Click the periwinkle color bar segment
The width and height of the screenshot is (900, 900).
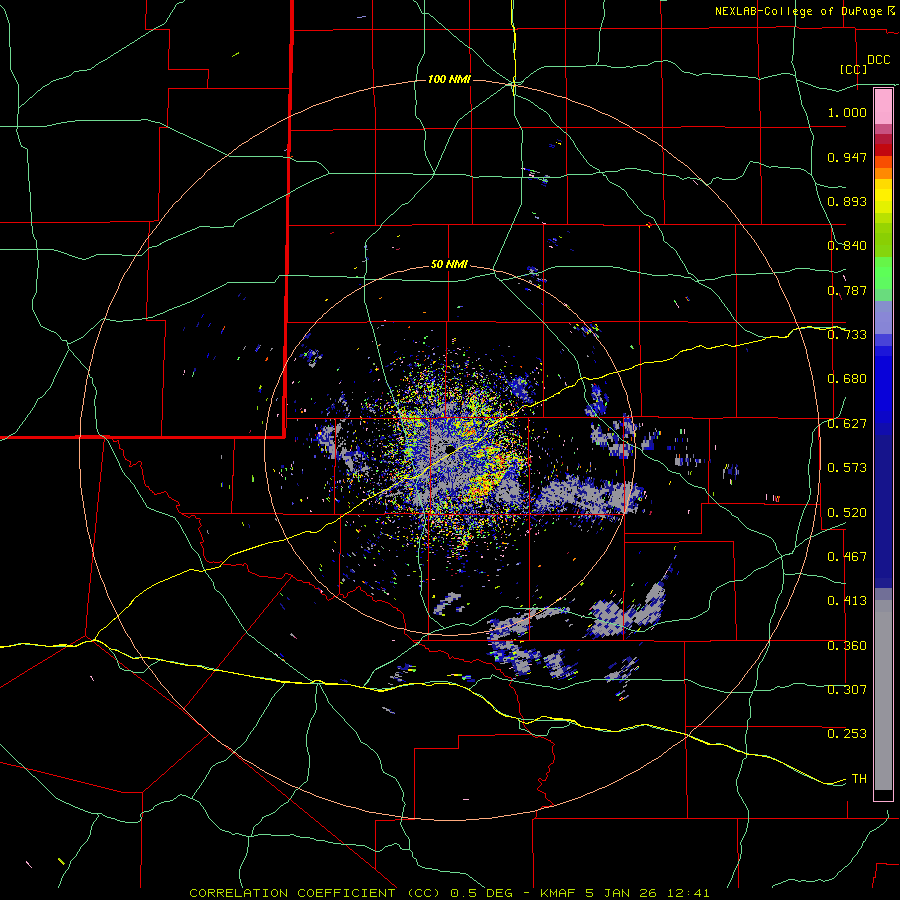[x=883, y=317]
